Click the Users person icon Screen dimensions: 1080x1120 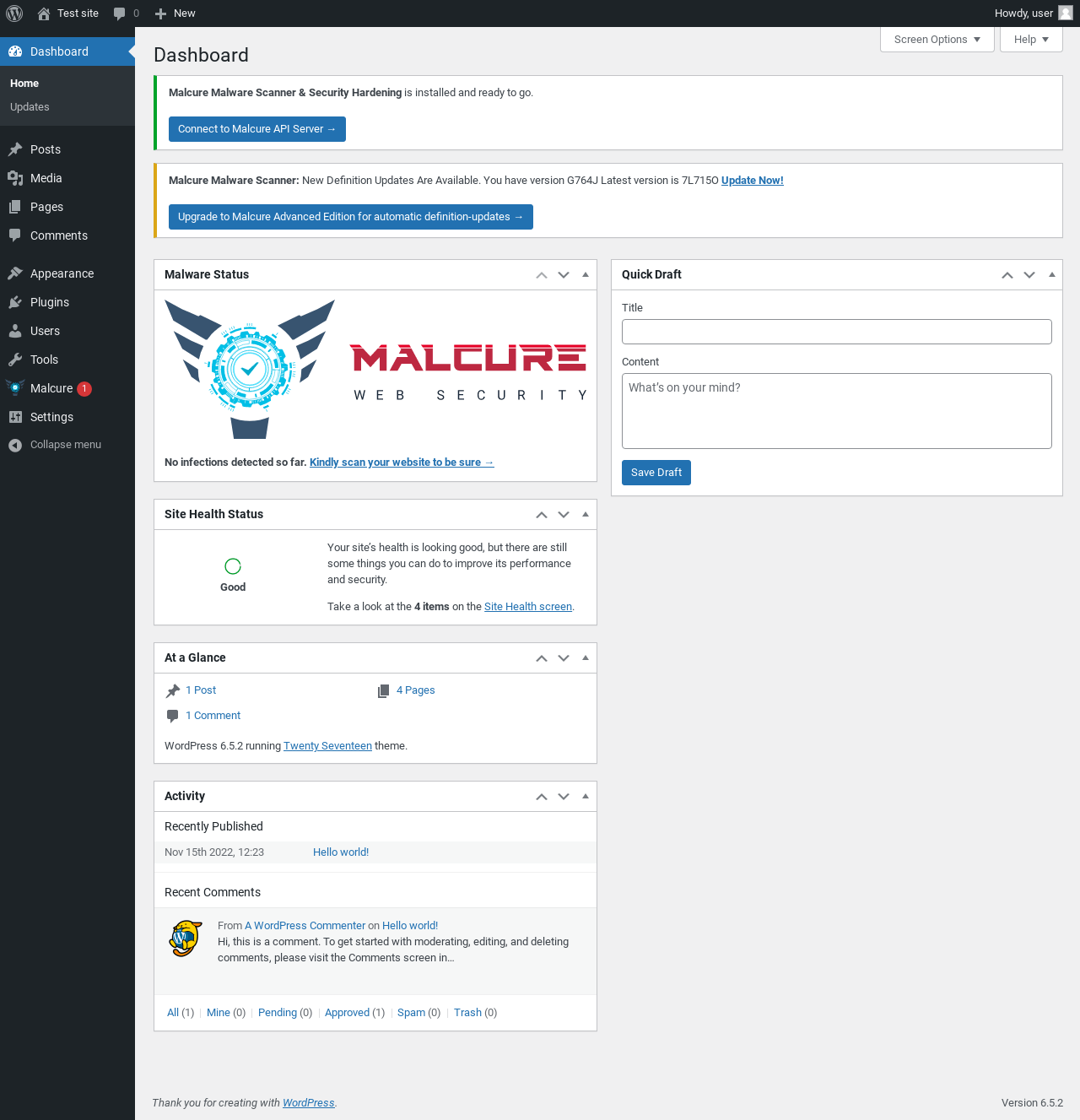[15, 331]
